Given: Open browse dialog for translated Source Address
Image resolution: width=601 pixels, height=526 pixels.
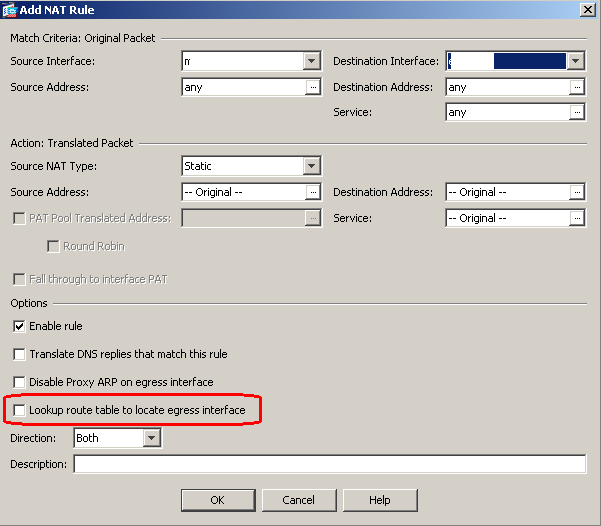Looking at the screenshot, I should [x=312, y=192].
